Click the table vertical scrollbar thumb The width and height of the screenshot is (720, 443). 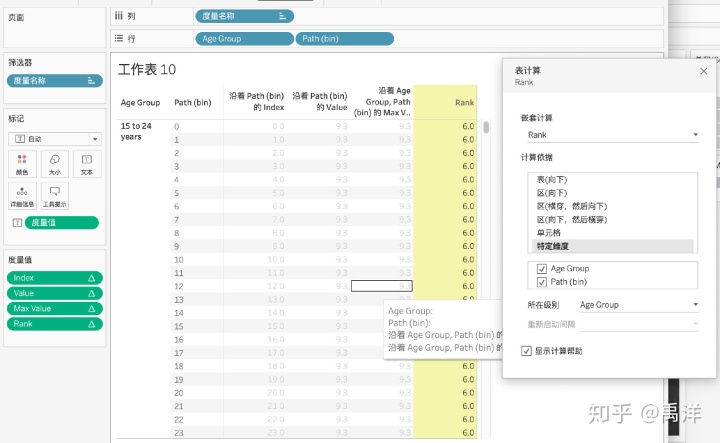[486, 127]
